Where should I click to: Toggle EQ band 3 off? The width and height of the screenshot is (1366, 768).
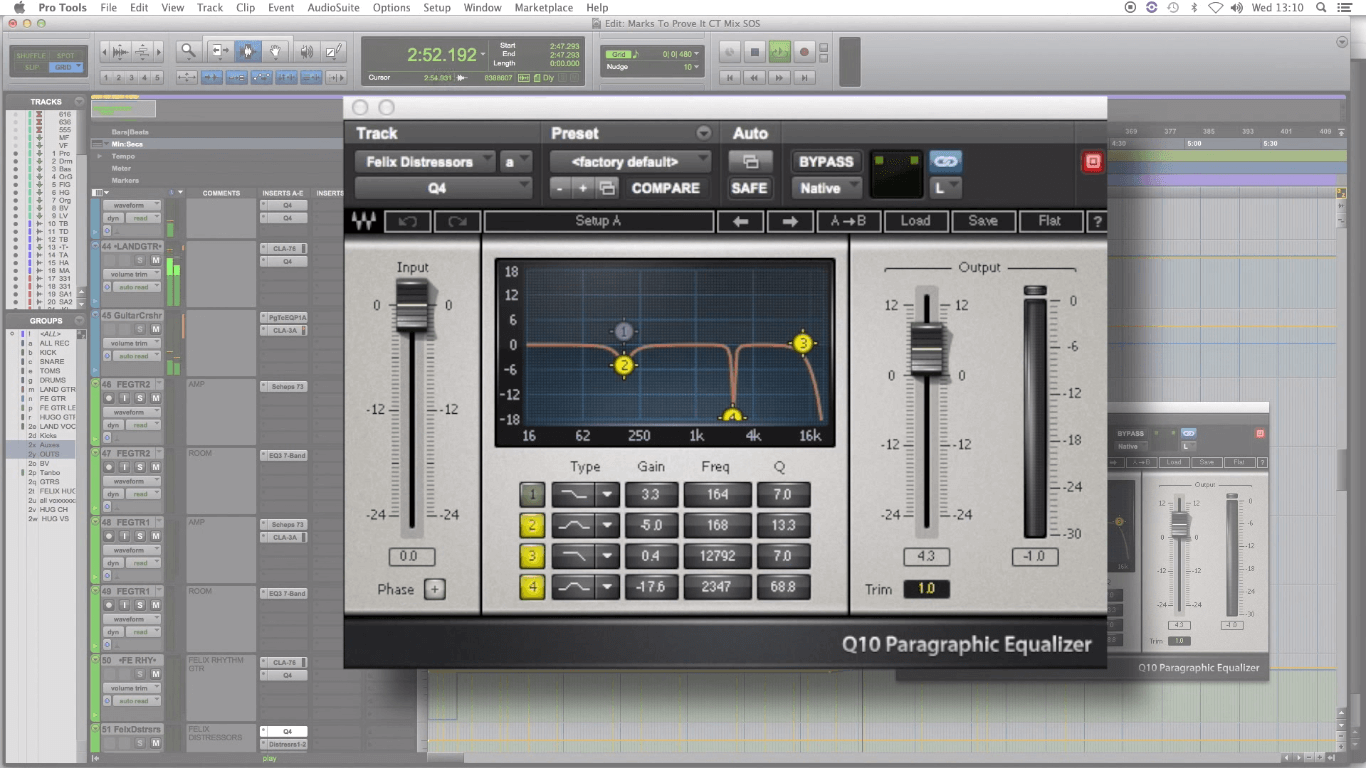point(532,556)
